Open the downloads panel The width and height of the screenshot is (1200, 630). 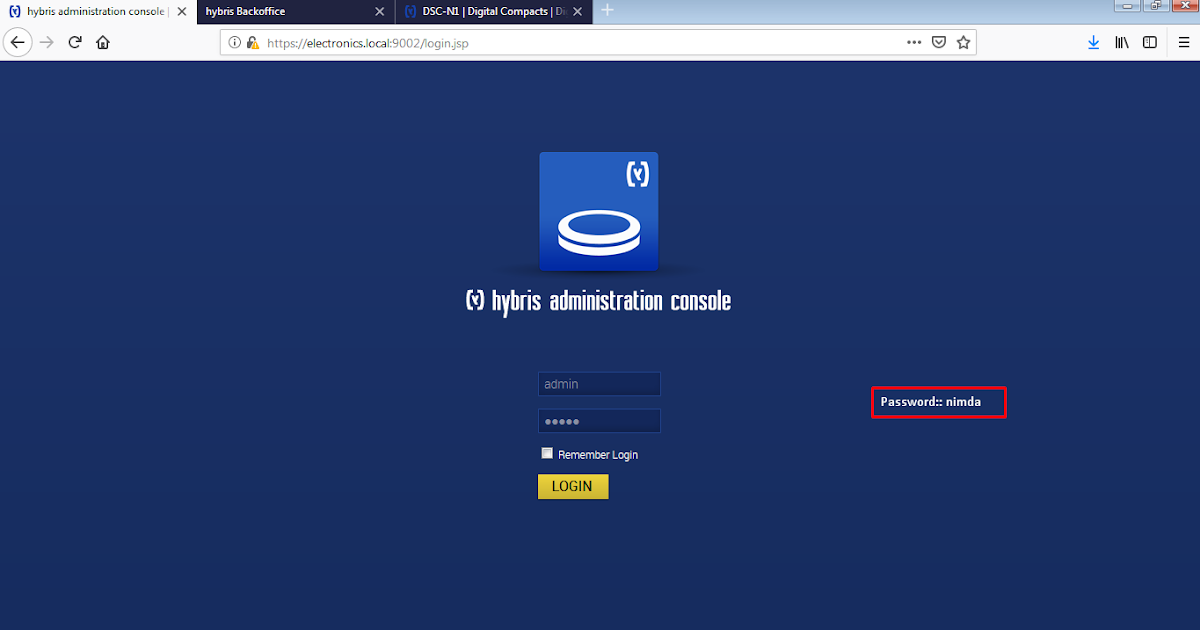coord(1093,42)
